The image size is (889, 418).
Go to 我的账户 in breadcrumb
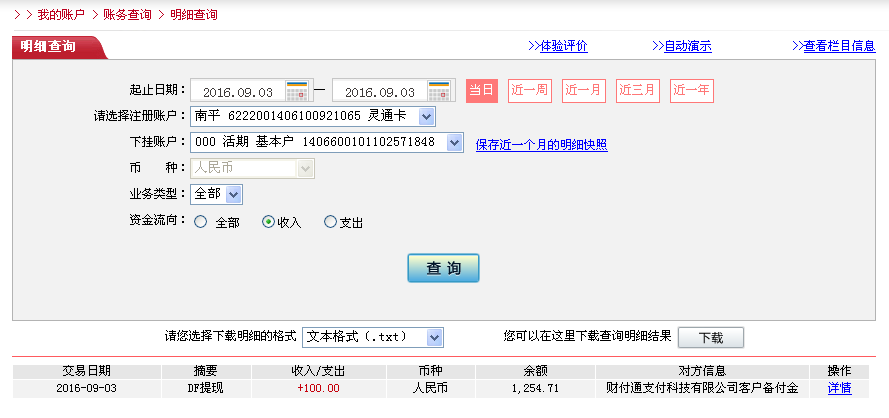point(61,15)
